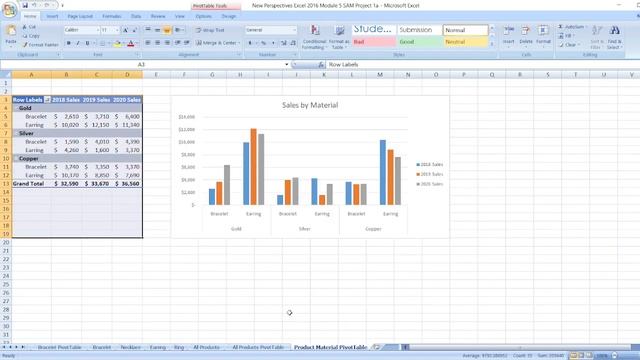The image size is (640, 360).
Task: Cut the selection with scissors icon
Action: click(25, 27)
